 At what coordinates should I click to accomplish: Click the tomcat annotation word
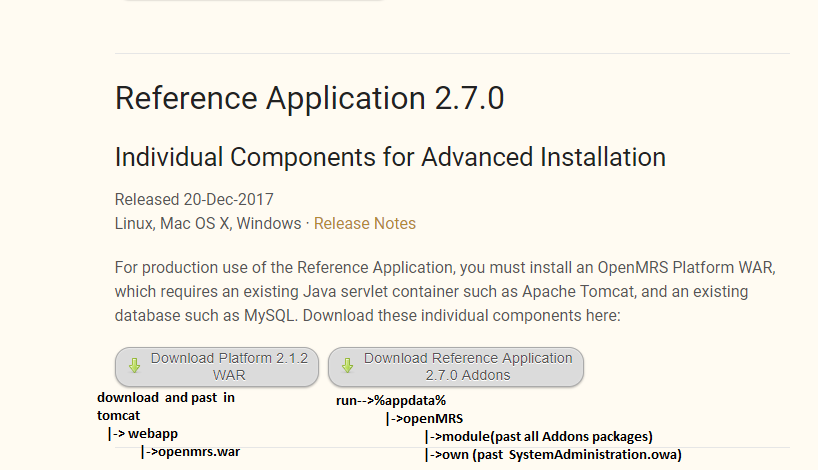118,416
